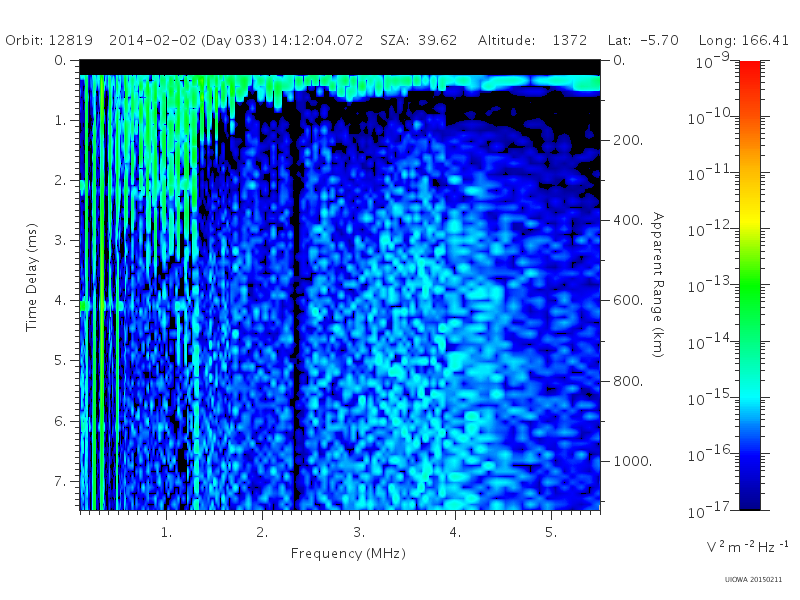800x600 pixels.
Task: Click the 7. tick label on time delay axis
Action: [60, 481]
